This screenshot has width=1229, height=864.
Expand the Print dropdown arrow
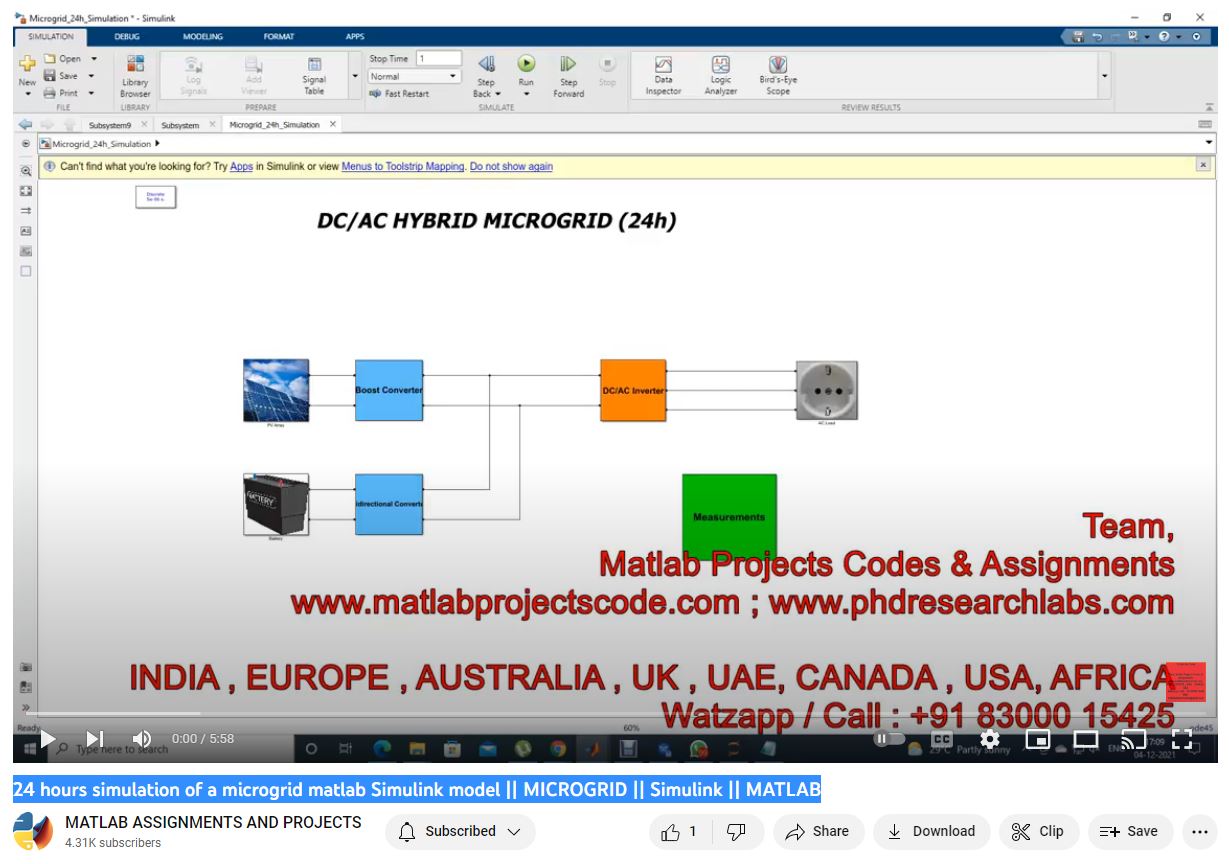click(x=91, y=93)
